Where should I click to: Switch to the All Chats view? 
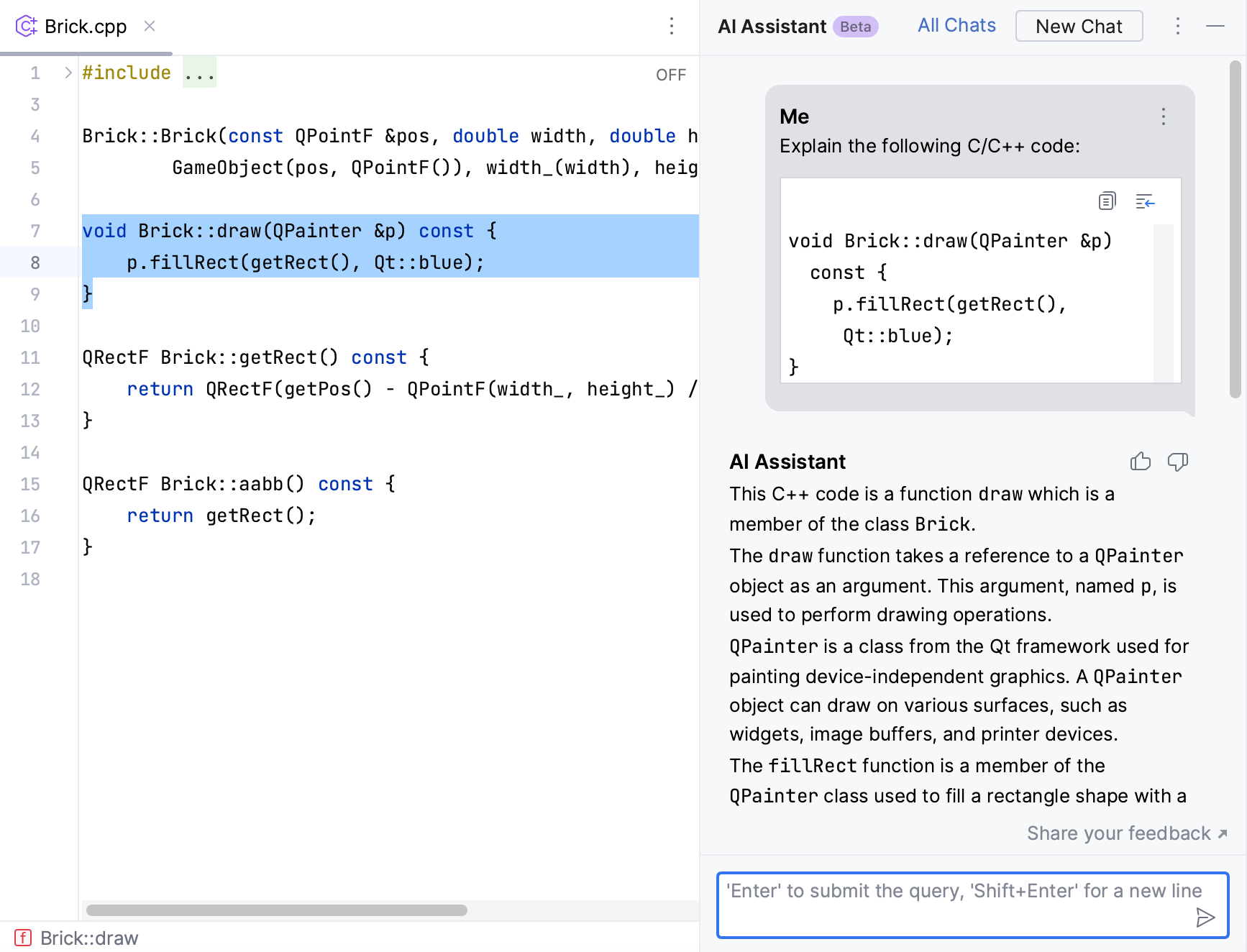(x=956, y=25)
